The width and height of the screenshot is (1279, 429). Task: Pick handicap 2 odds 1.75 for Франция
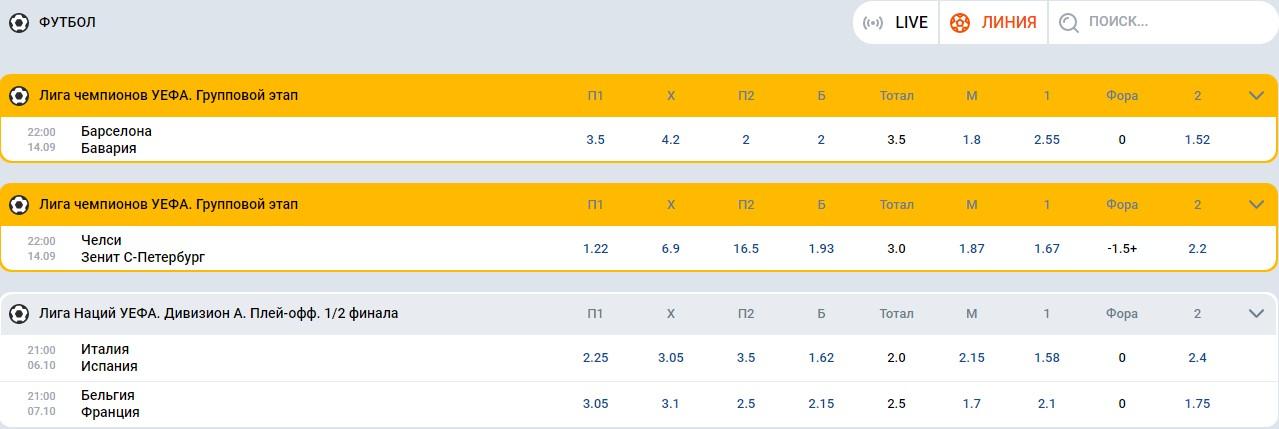pos(1197,404)
